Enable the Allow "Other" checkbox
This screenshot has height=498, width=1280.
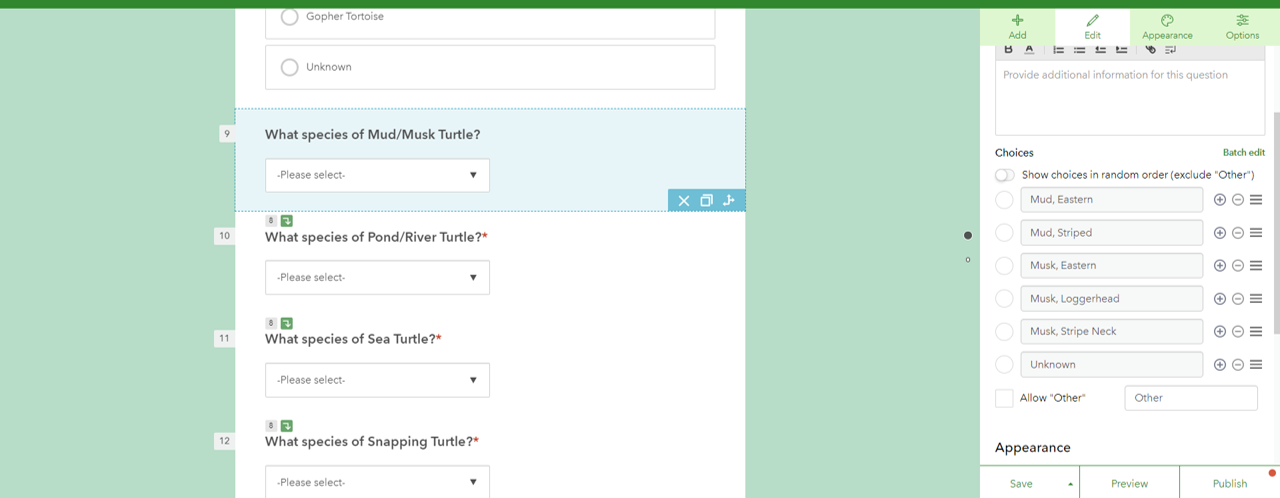1004,398
